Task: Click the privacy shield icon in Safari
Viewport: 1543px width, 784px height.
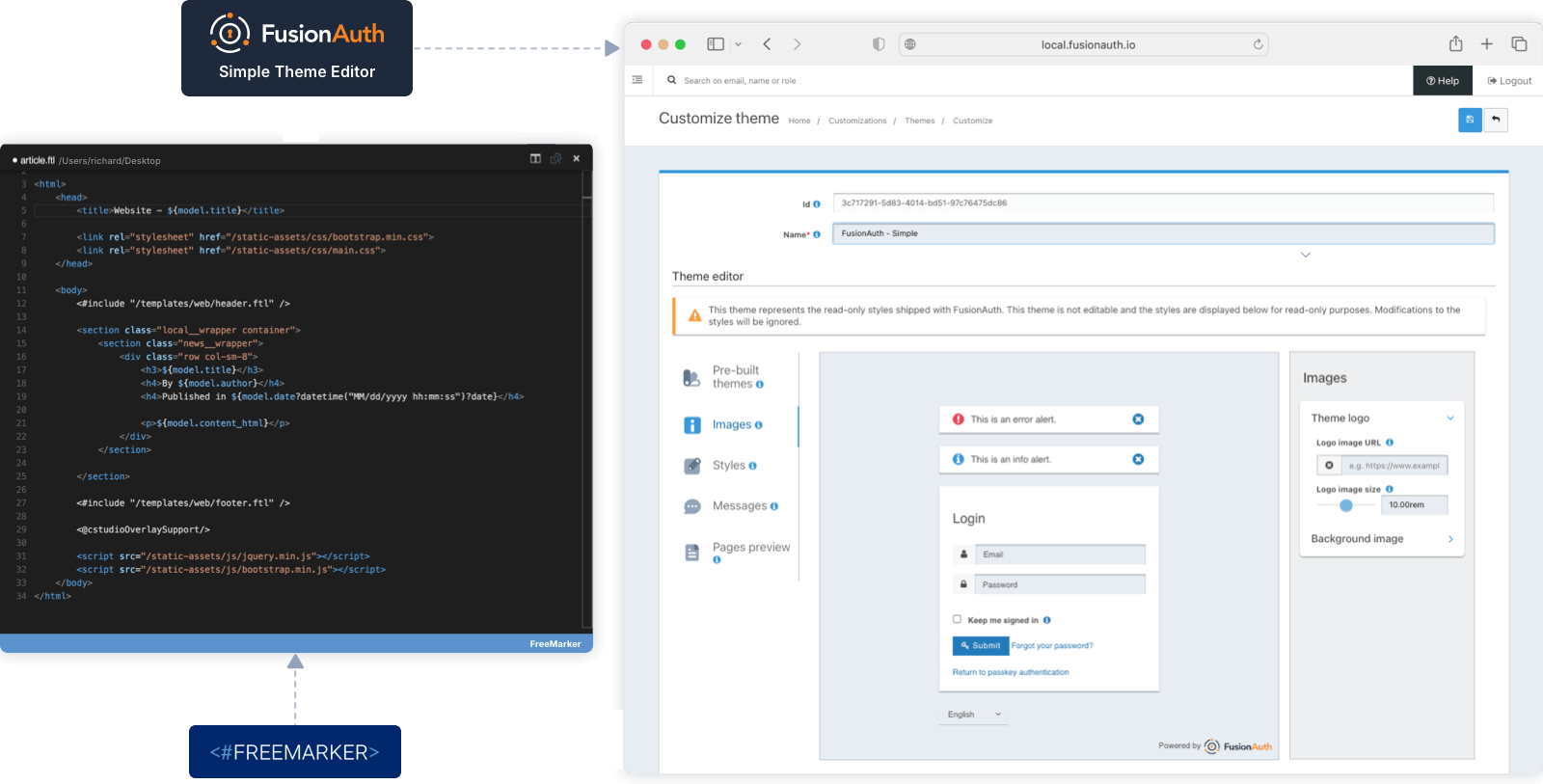Action: pos(879,44)
